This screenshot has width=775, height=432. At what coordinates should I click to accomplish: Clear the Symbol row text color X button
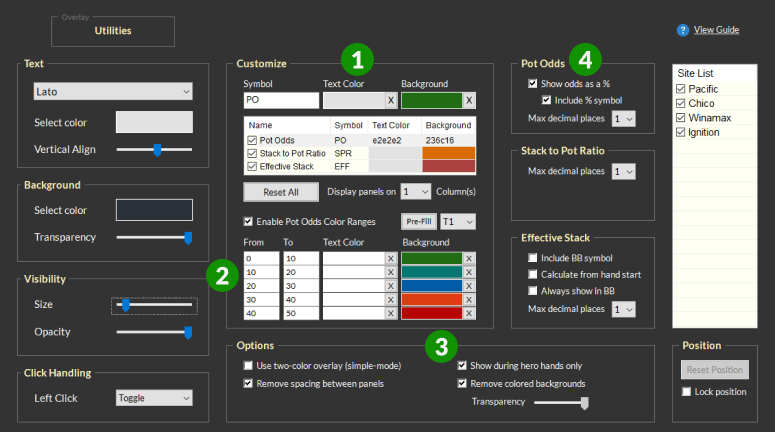tap(391, 100)
